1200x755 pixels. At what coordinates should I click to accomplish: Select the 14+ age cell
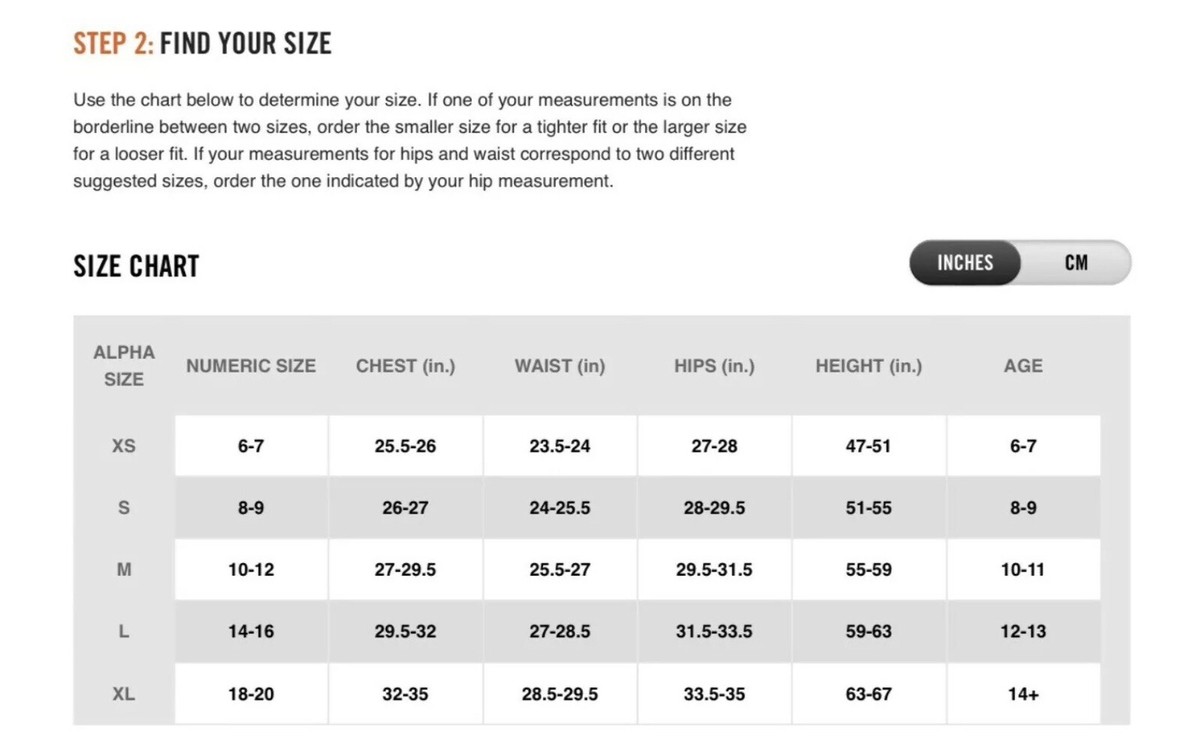(1023, 694)
